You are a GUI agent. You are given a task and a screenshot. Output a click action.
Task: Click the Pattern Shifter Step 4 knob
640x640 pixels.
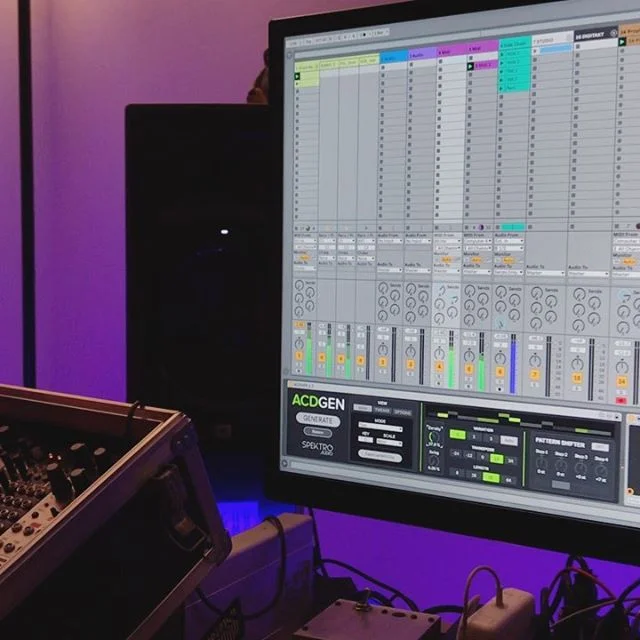tap(601, 471)
